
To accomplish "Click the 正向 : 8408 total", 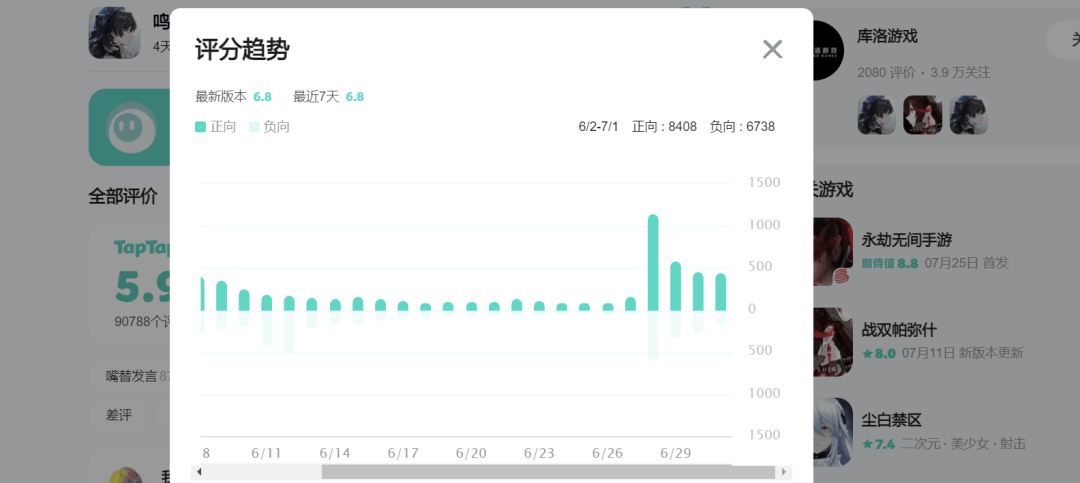I will point(665,127).
